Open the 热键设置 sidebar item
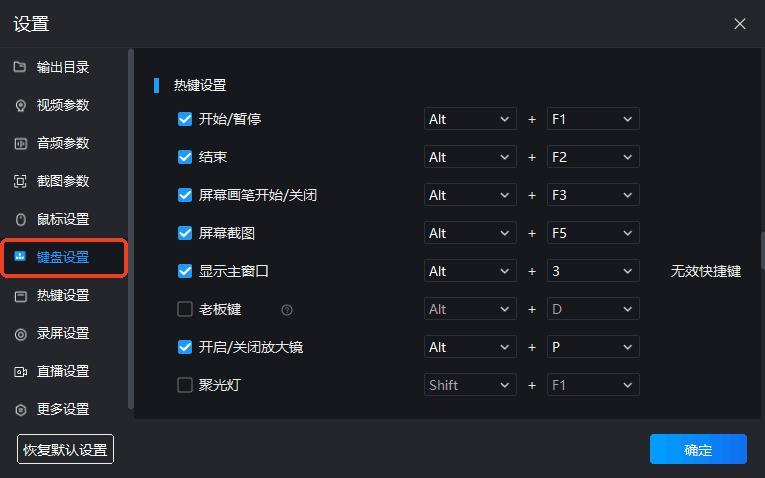Screen dimensions: 765x478 pyautogui.click(x=63, y=295)
